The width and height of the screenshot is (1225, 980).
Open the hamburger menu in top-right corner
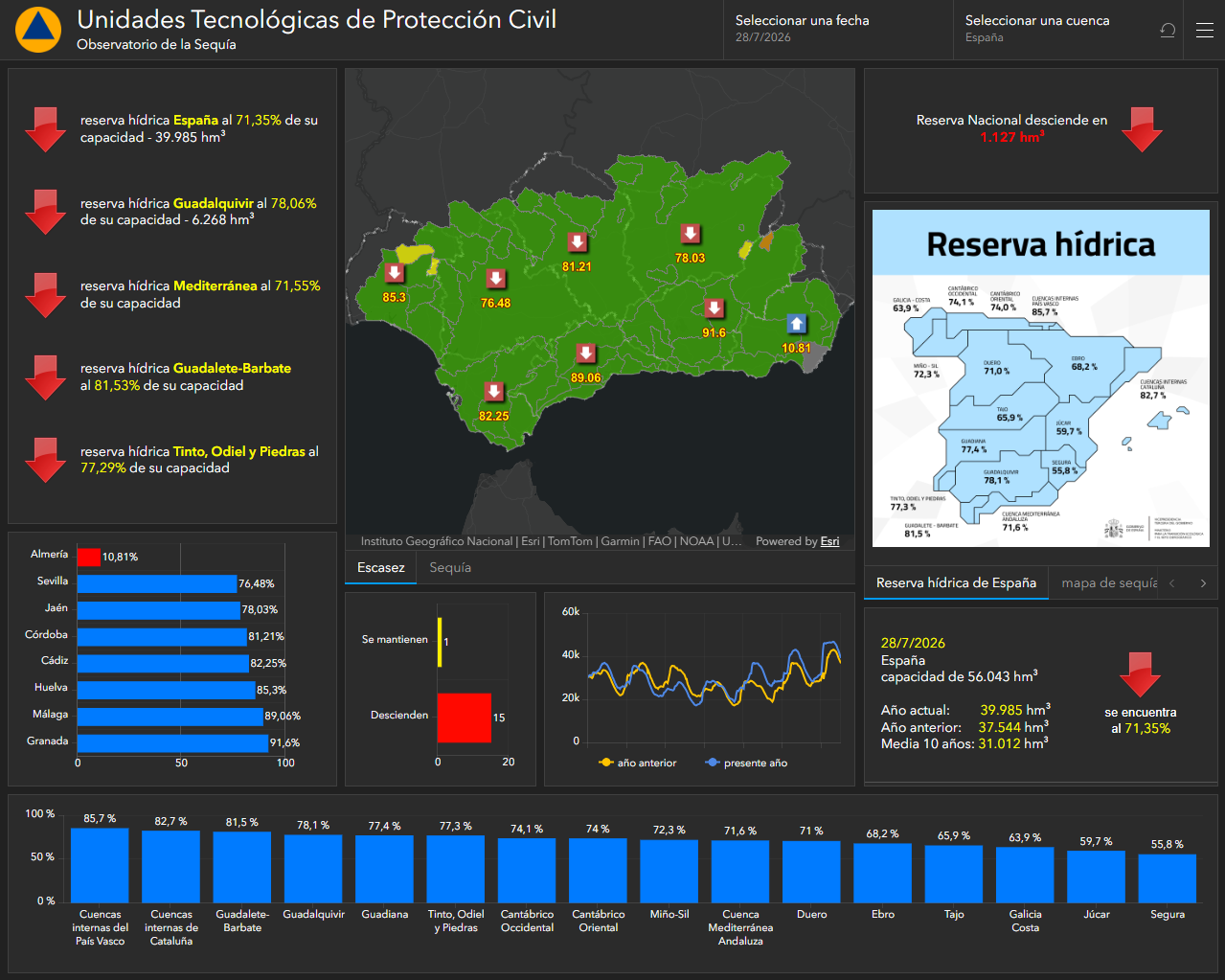click(x=1205, y=31)
